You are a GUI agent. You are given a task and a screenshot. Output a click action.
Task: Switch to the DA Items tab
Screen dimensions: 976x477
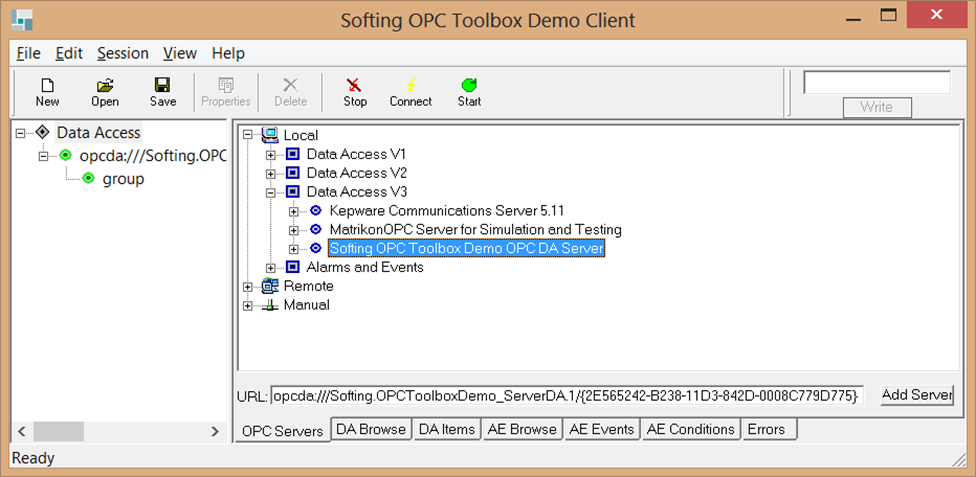tap(448, 429)
